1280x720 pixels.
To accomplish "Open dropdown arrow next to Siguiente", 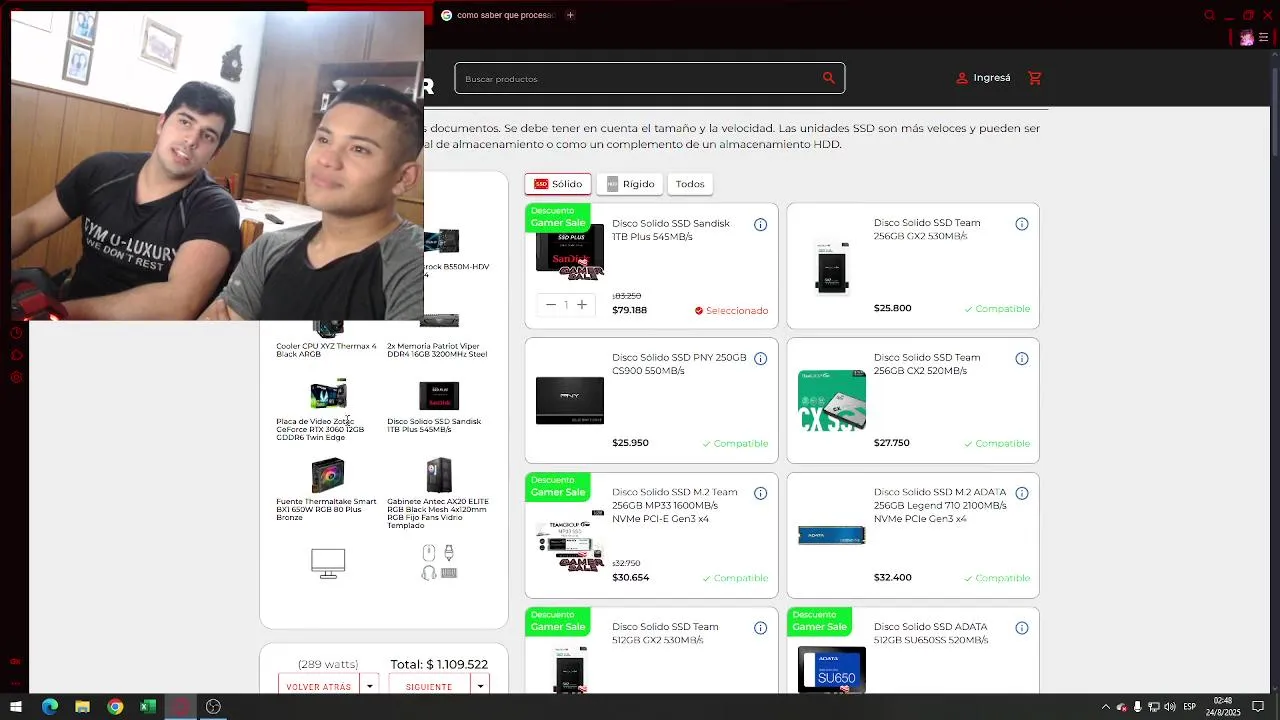I will point(481,686).
